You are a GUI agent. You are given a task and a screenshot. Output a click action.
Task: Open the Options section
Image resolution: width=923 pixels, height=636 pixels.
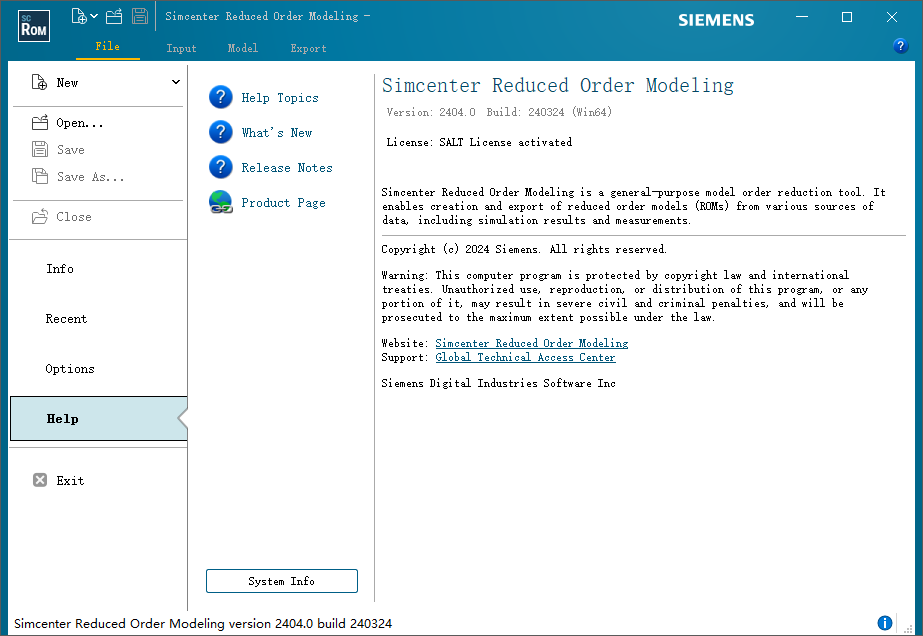[x=70, y=369]
